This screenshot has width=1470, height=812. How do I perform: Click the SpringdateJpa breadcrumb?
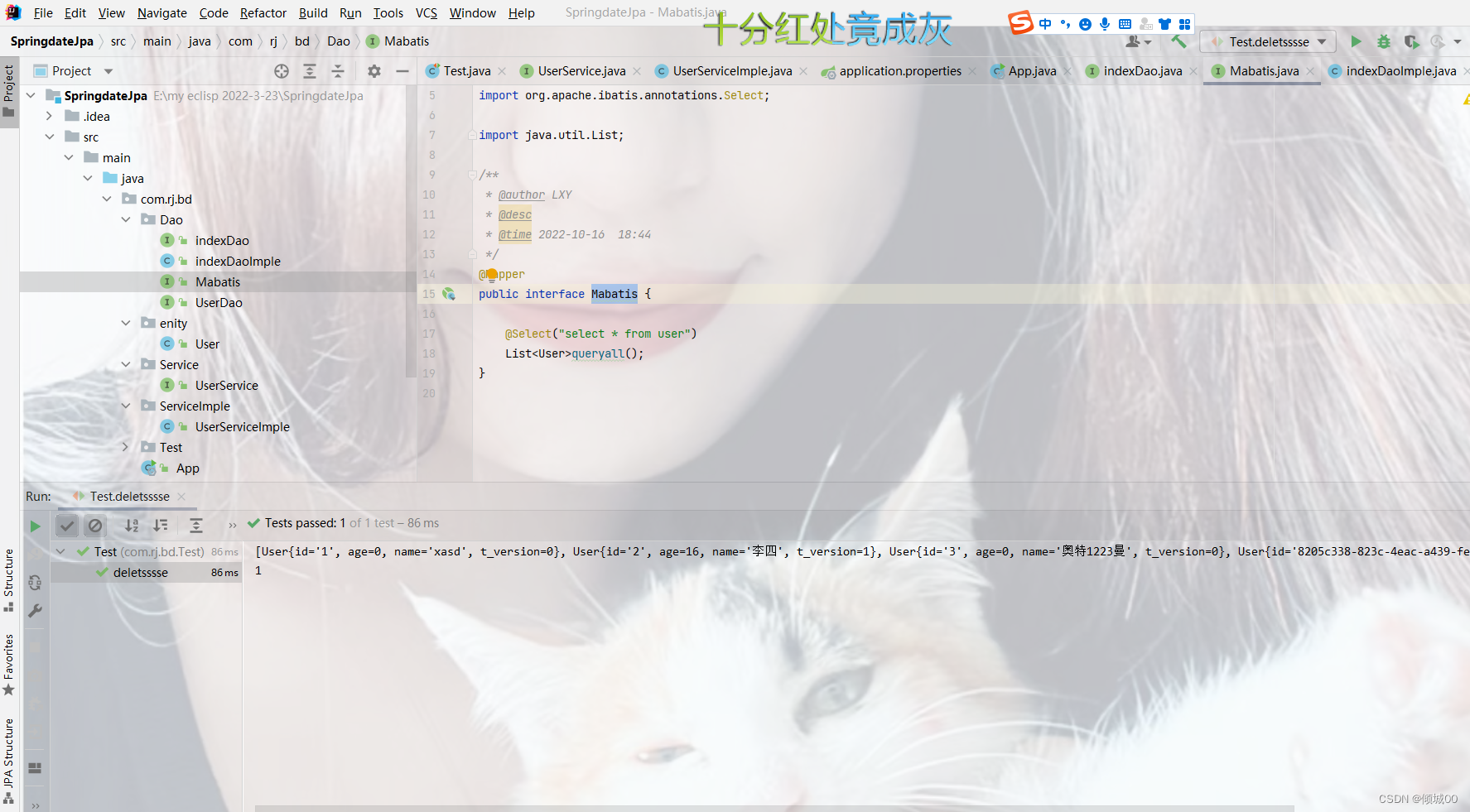pos(52,41)
